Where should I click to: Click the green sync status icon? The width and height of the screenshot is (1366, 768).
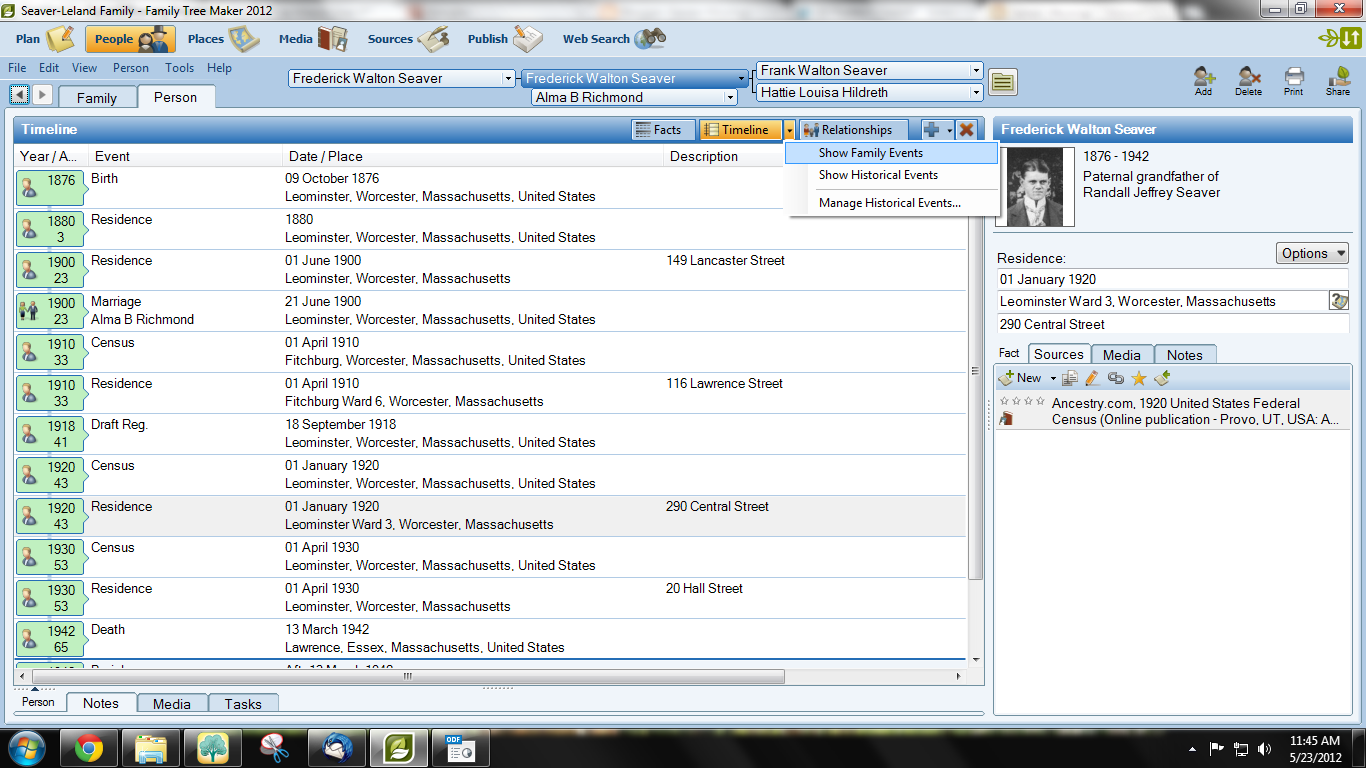[x=1339, y=39]
